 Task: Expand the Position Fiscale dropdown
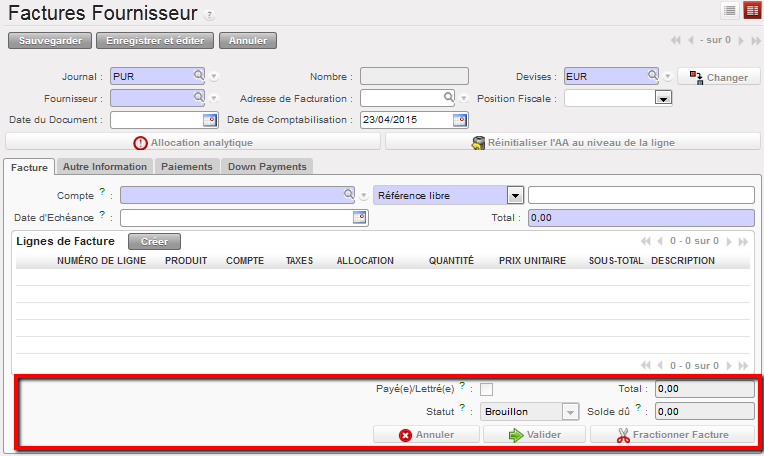coord(662,98)
